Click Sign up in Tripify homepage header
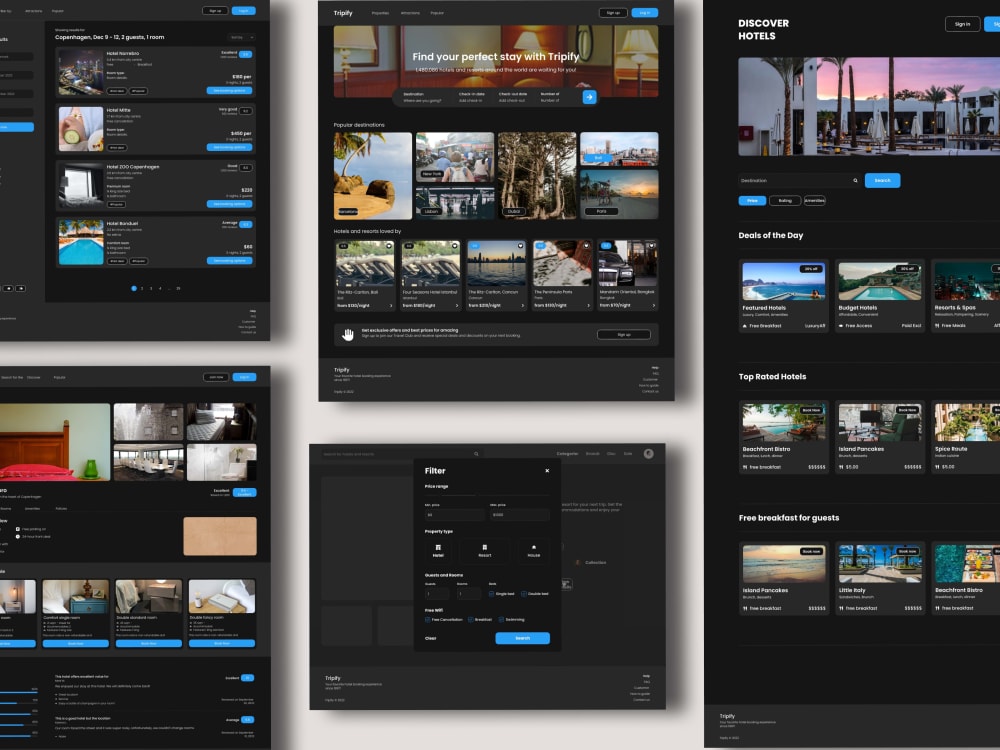 (613, 13)
